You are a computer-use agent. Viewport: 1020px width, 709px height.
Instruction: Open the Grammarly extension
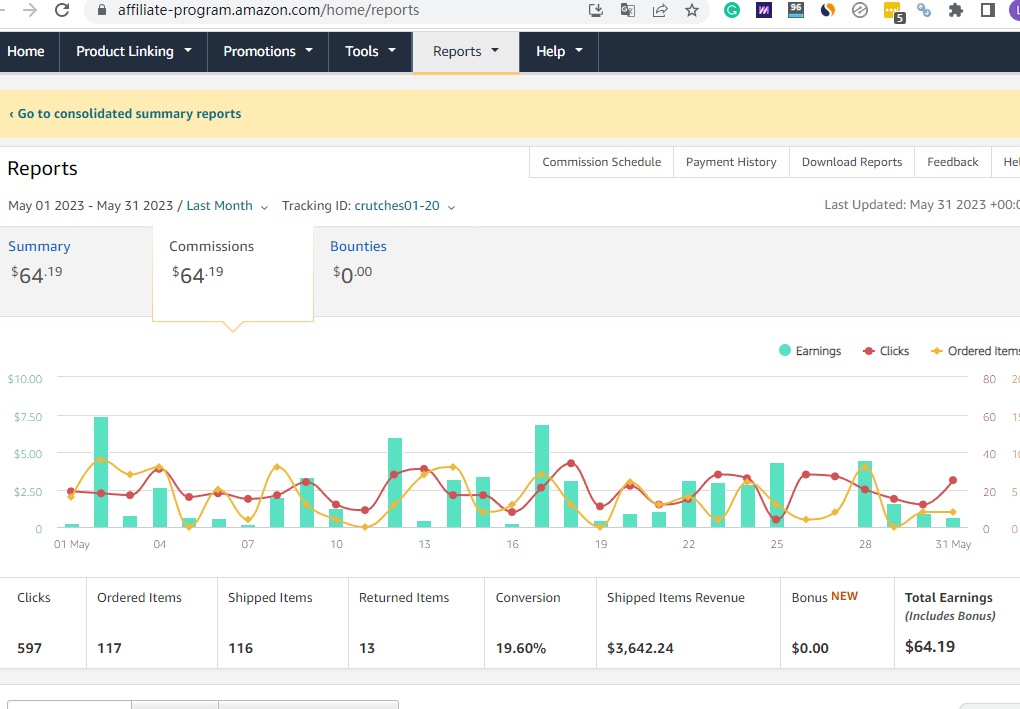pyautogui.click(x=732, y=10)
